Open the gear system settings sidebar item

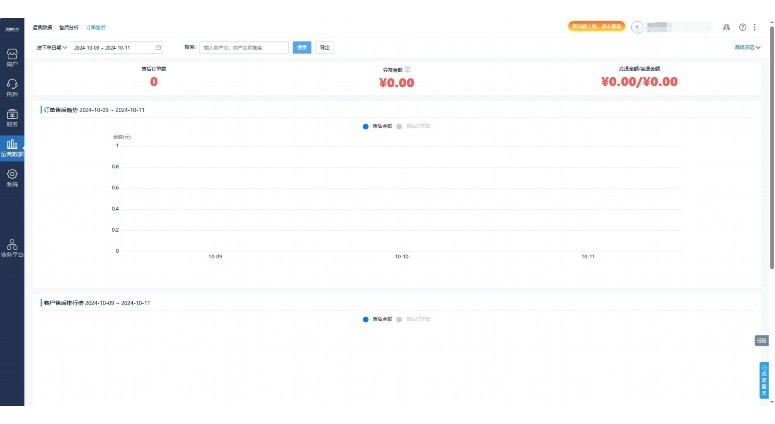12,177
